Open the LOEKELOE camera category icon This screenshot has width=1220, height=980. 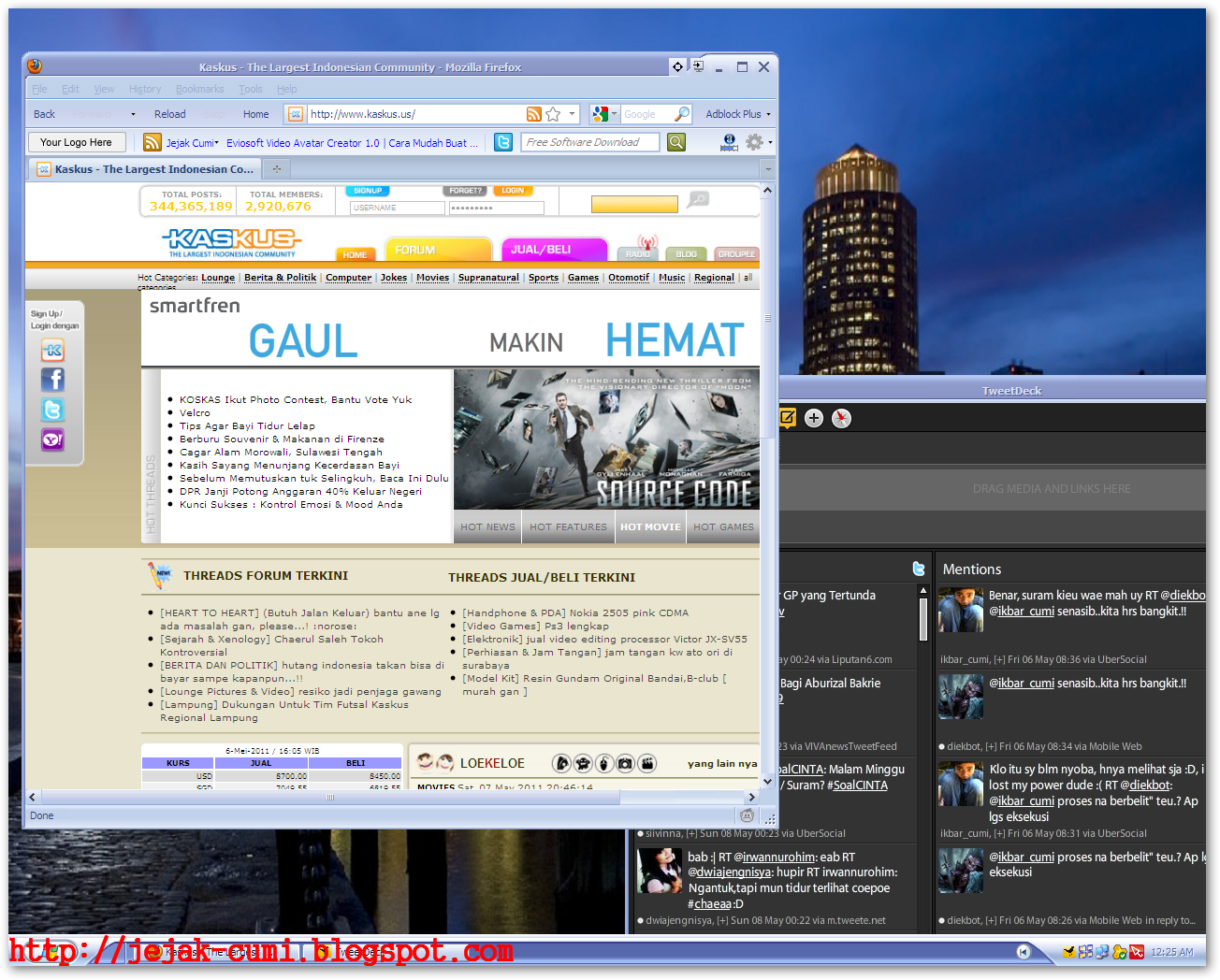click(x=625, y=764)
